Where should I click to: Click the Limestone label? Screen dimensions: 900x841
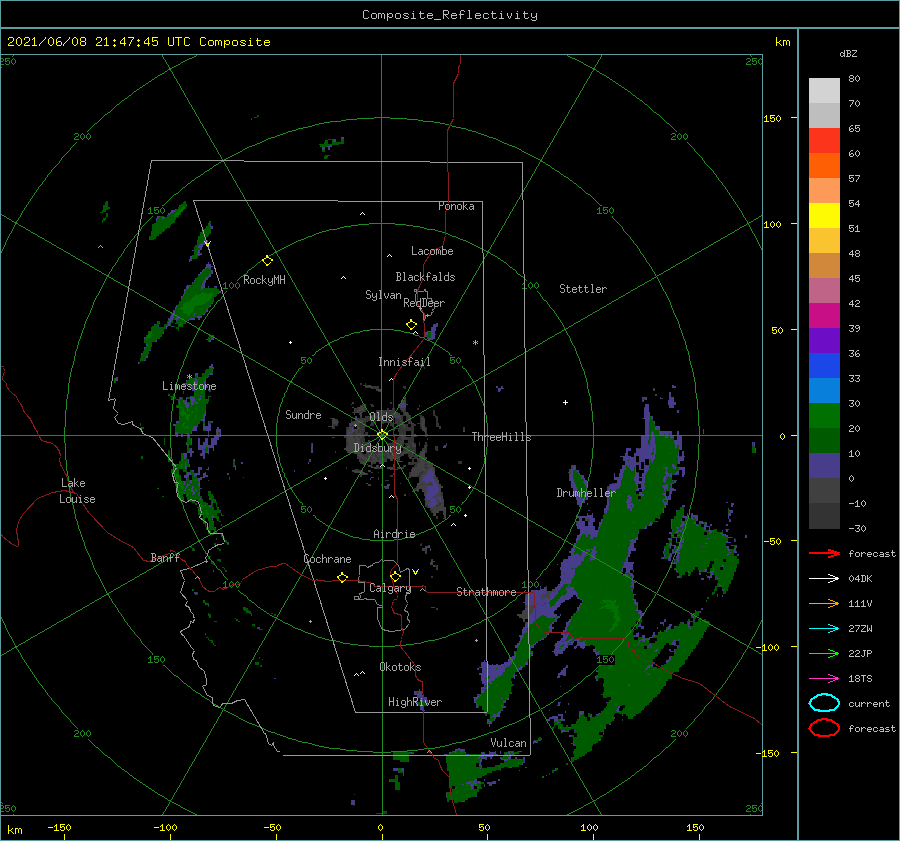[x=189, y=386]
